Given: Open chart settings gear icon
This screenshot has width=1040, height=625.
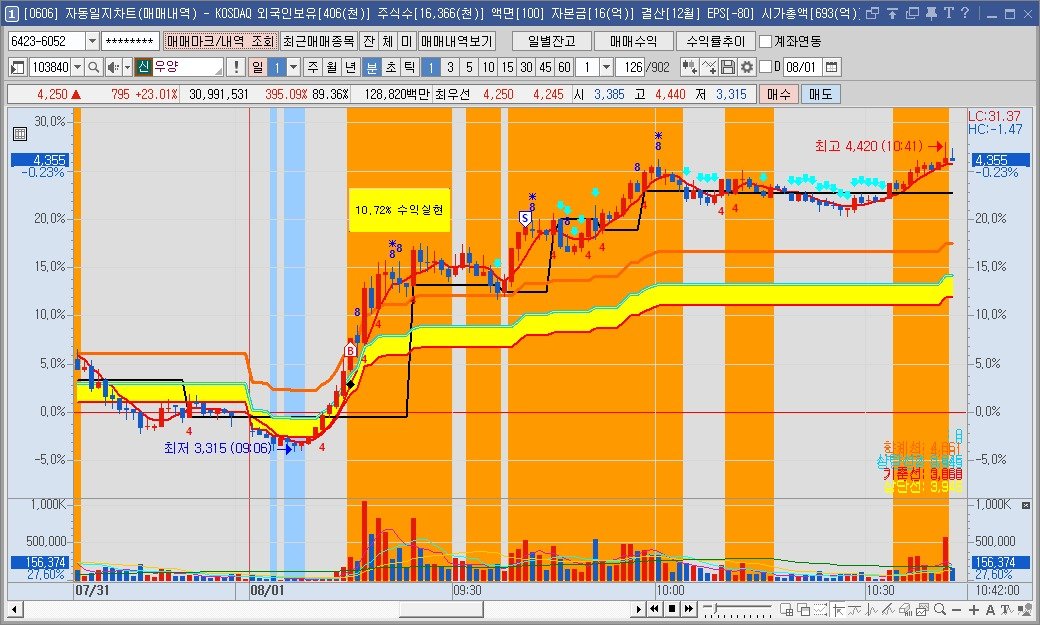Looking at the screenshot, I should click(x=746, y=67).
